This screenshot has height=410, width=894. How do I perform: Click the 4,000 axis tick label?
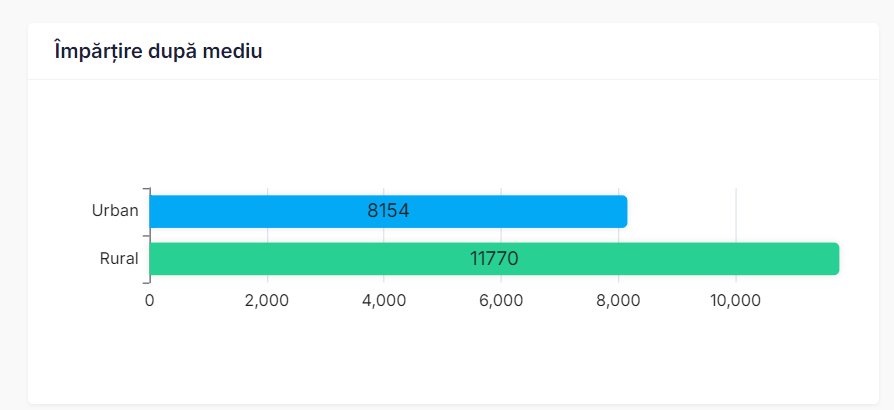click(384, 300)
